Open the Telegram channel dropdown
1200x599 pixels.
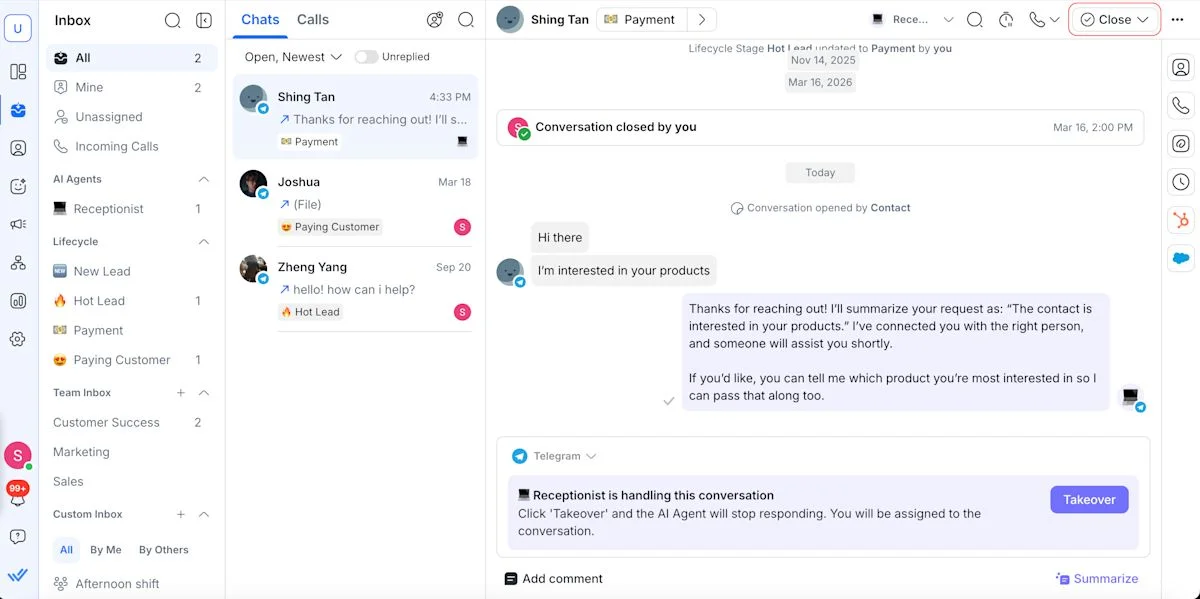coord(554,456)
